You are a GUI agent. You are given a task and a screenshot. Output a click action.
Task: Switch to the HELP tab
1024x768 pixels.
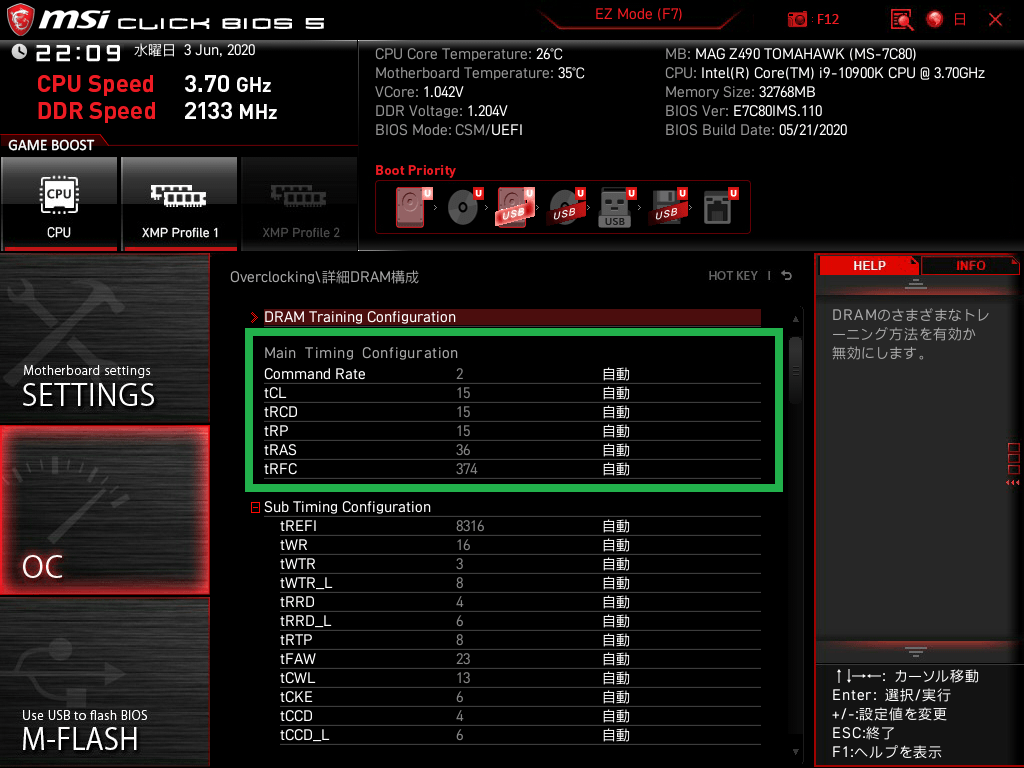tap(869, 265)
